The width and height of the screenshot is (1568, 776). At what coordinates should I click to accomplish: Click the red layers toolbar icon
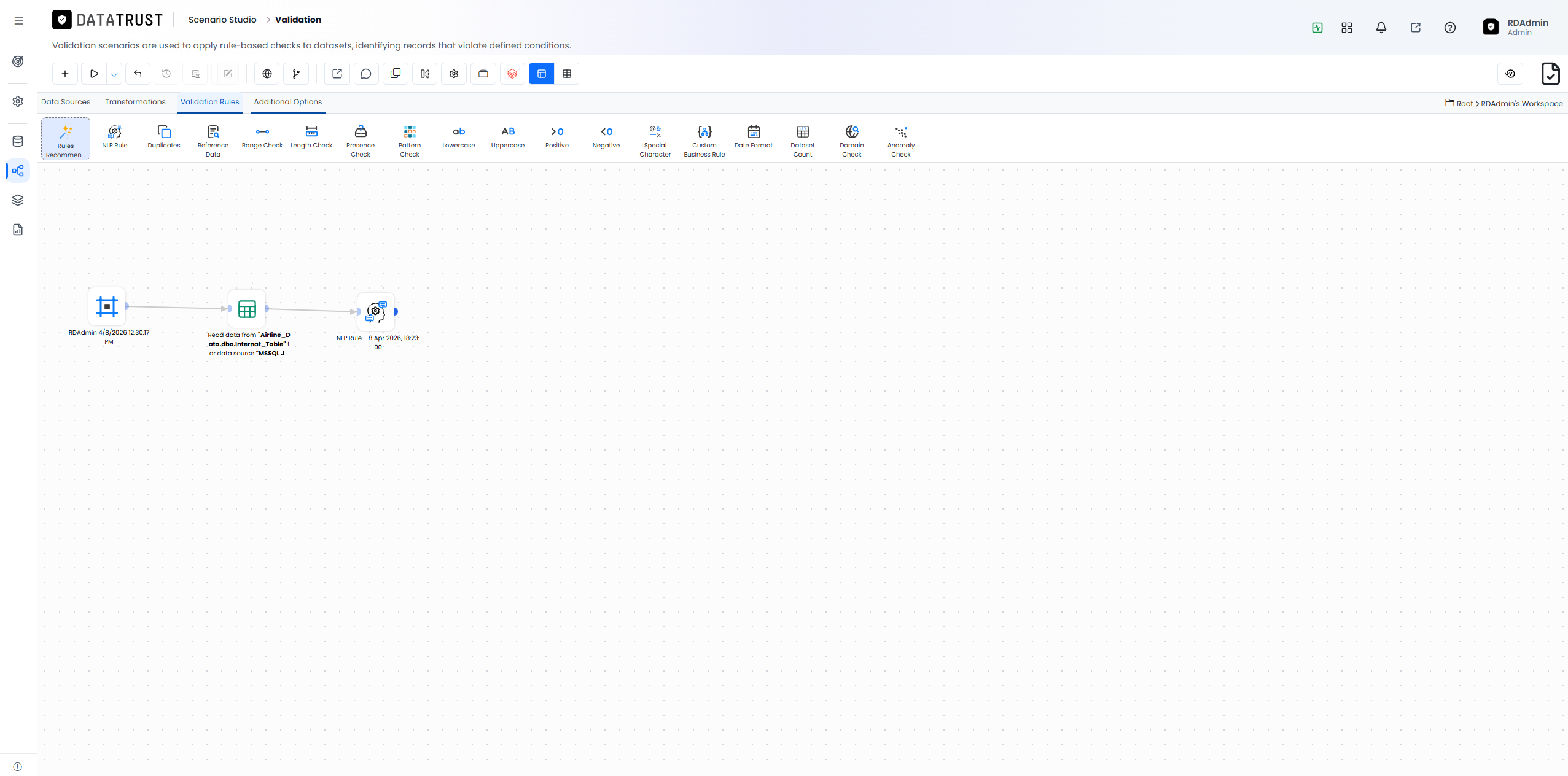512,74
